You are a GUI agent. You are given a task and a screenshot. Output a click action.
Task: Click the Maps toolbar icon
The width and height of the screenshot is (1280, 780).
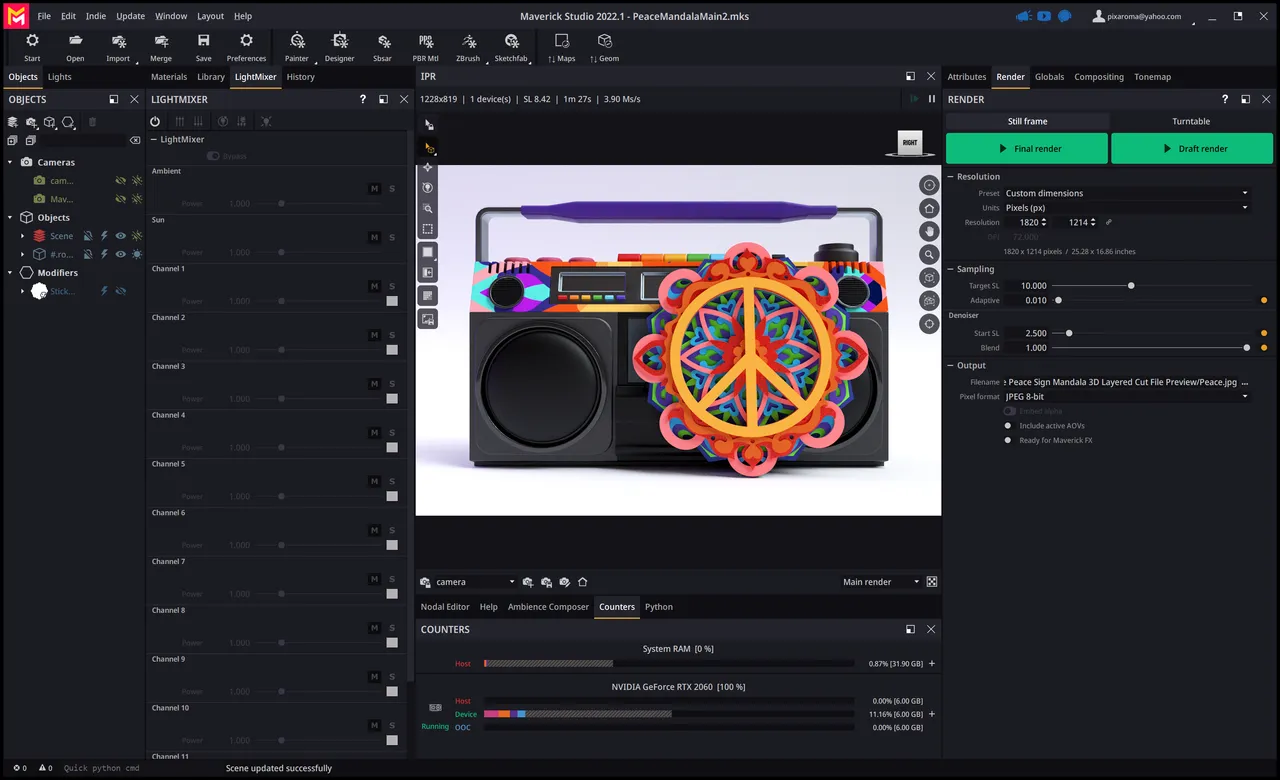coord(562,46)
